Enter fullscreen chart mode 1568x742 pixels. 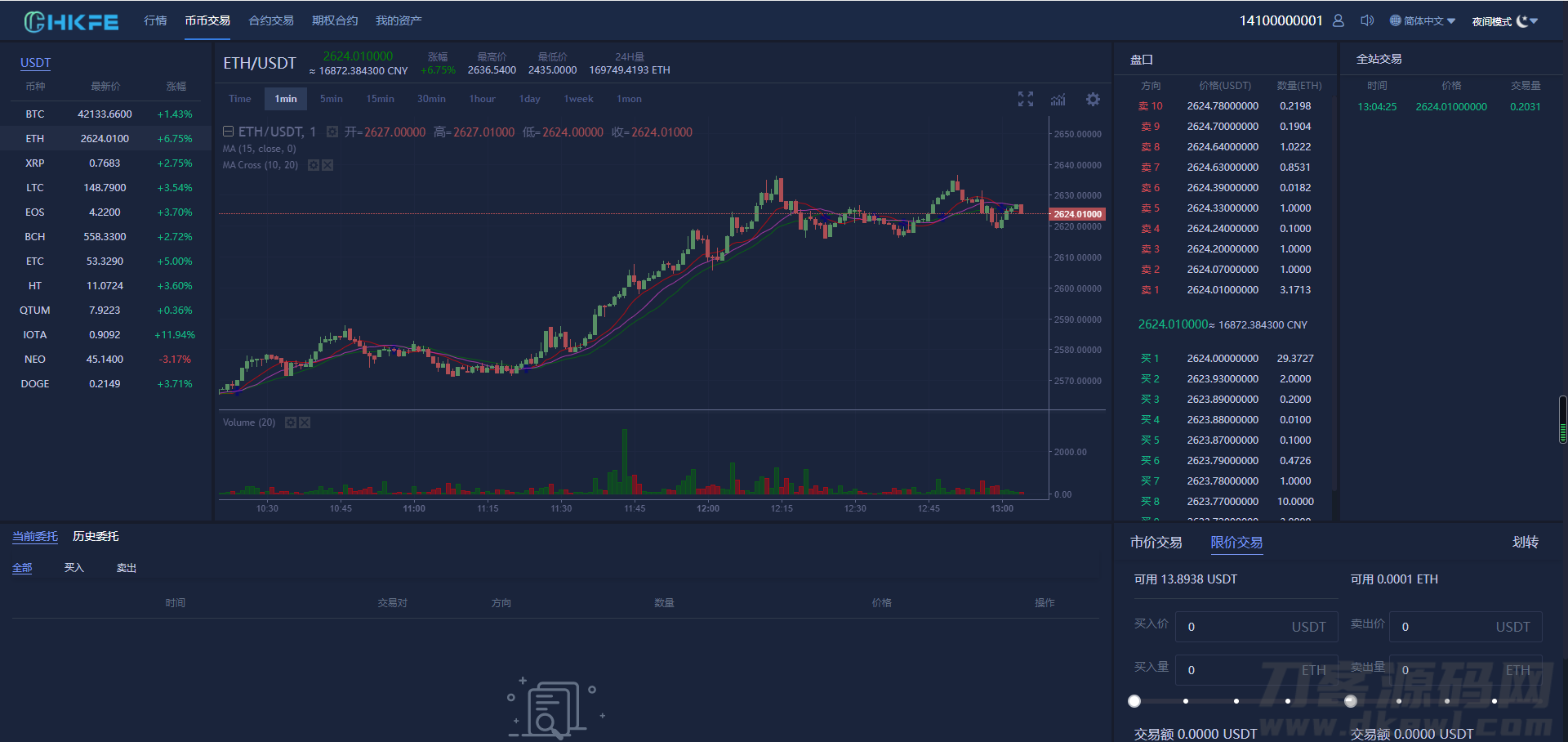1026,99
